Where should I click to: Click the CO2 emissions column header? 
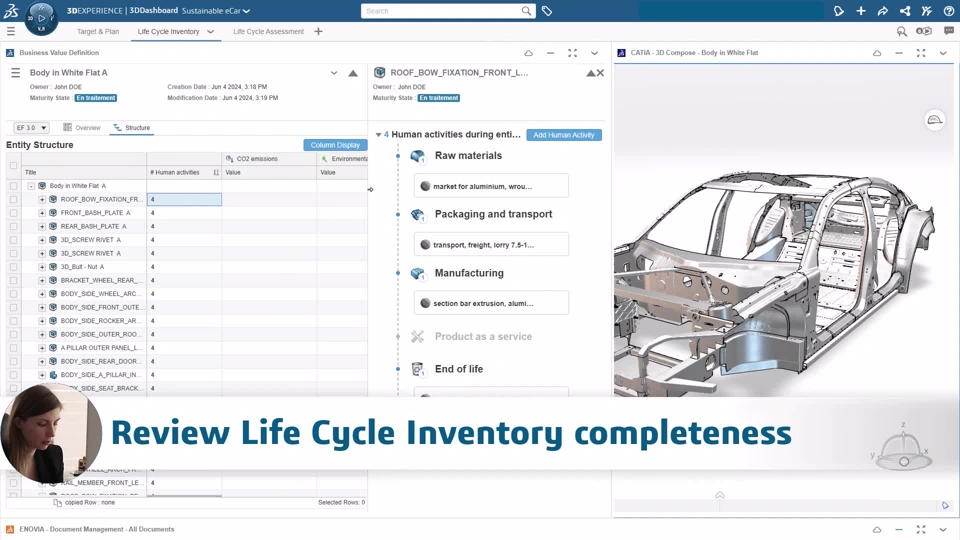coord(269,159)
